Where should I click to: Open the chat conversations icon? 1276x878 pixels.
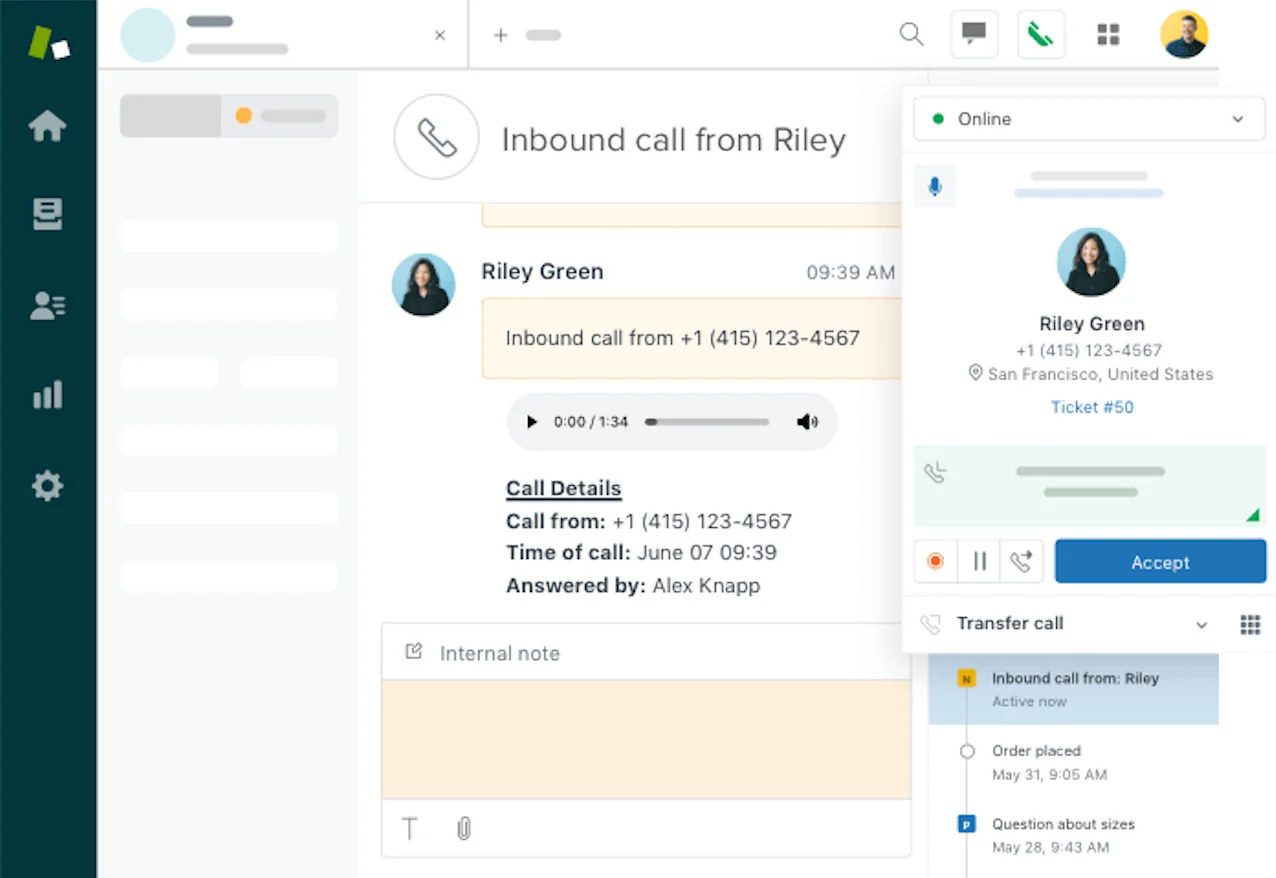974,34
